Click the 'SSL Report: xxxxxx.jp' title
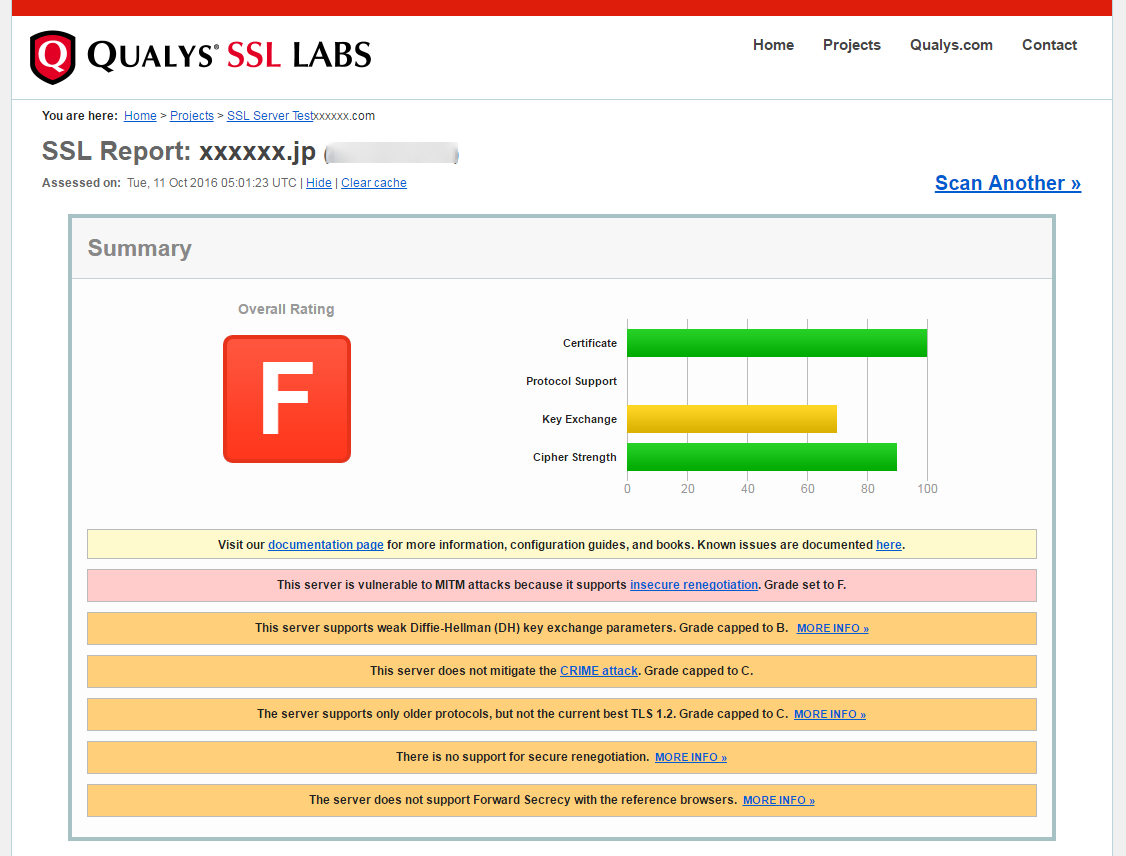 coord(179,152)
